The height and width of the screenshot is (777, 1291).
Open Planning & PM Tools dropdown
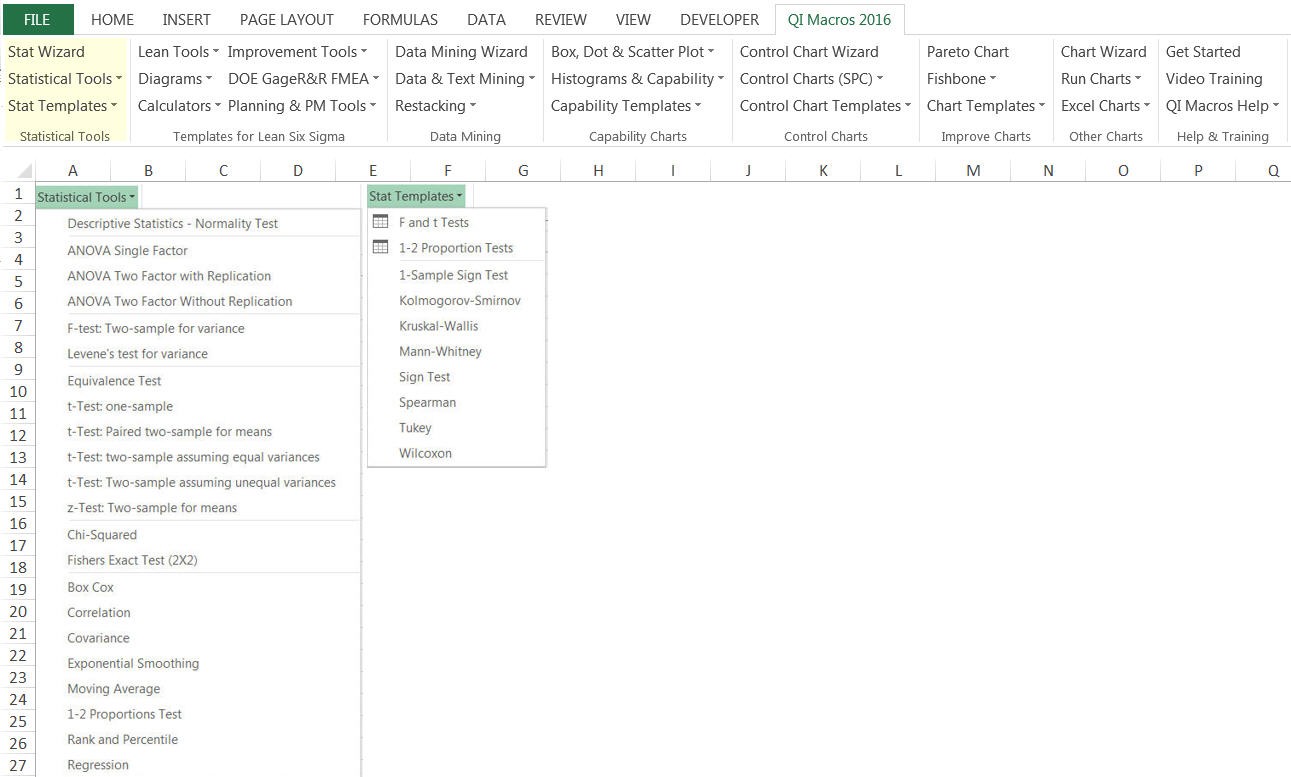pyautogui.click(x=302, y=105)
